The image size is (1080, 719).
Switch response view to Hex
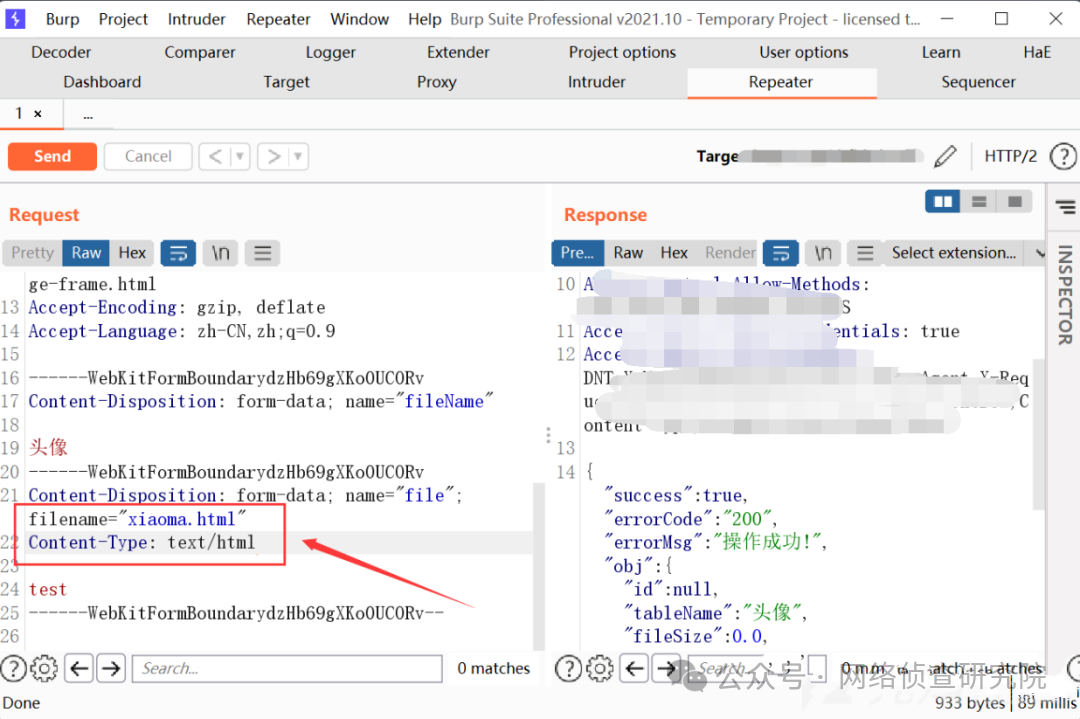(674, 253)
